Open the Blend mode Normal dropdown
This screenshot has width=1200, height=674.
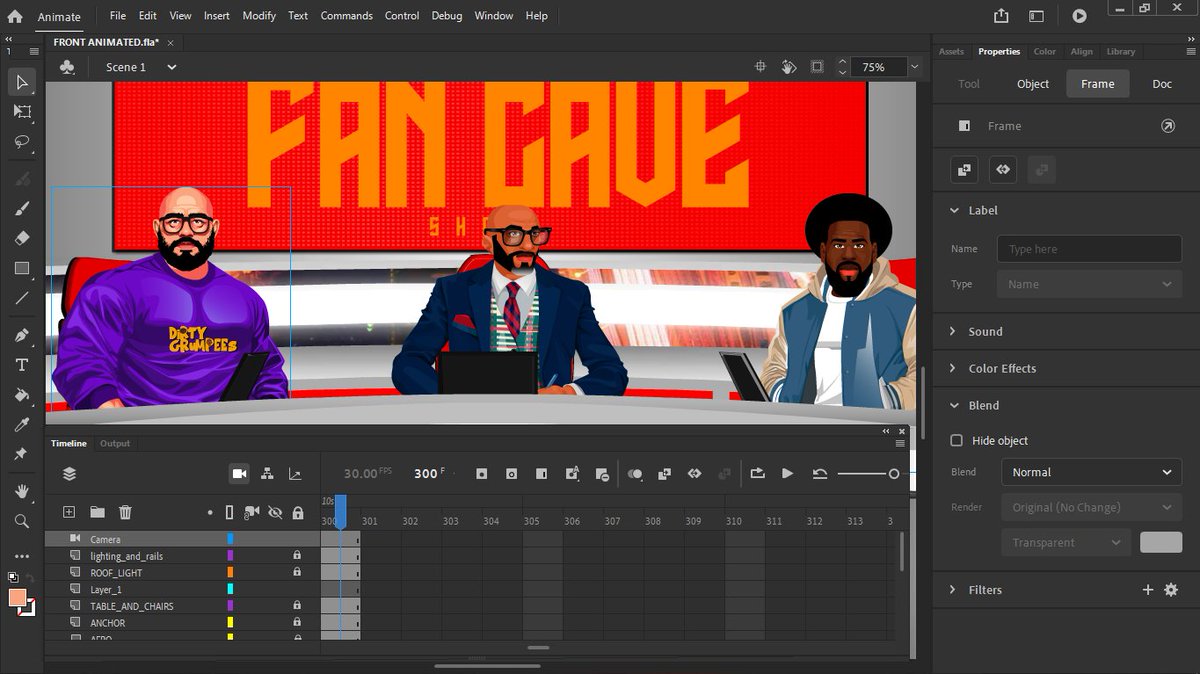pyautogui.click(x=1092, y=472)
